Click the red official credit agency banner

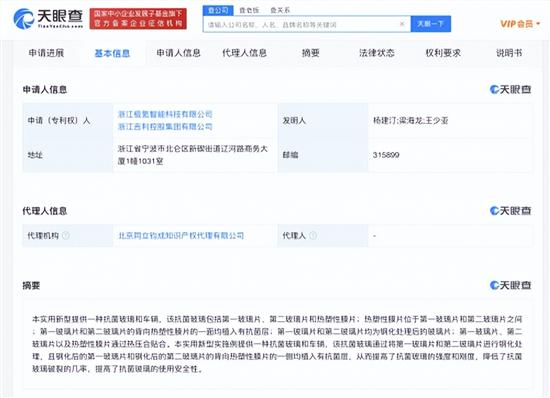(138, 19)
